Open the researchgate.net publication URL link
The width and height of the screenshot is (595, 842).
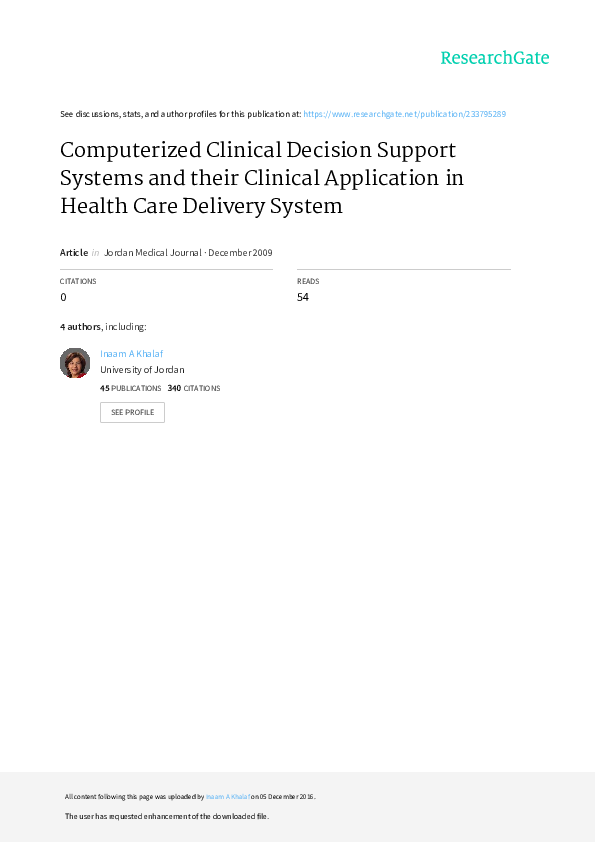404,114
